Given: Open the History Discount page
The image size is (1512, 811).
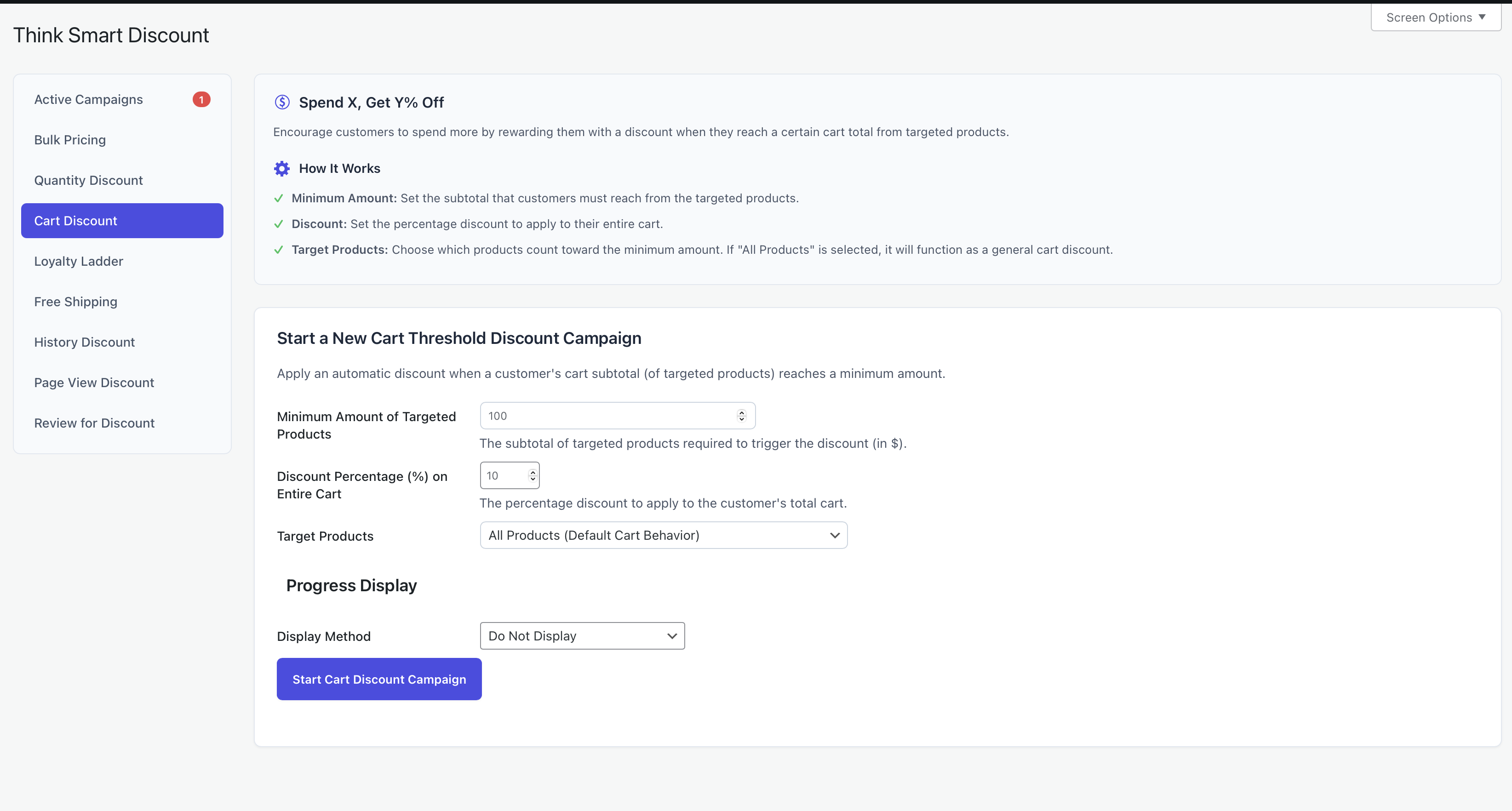Looking at the screenshot, I should pyautogui.click(x=85, y=342).
